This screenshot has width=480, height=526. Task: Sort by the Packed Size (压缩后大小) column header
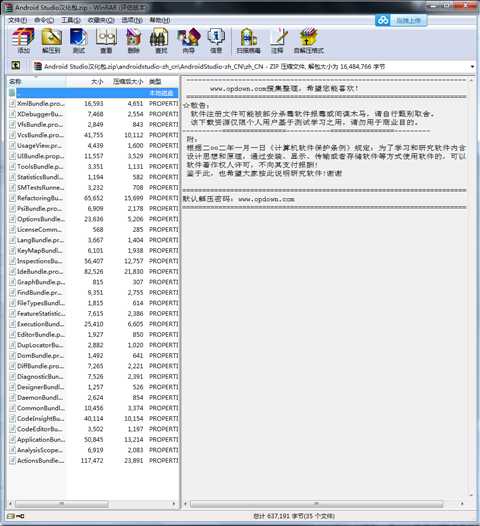(x=126, y=82)
